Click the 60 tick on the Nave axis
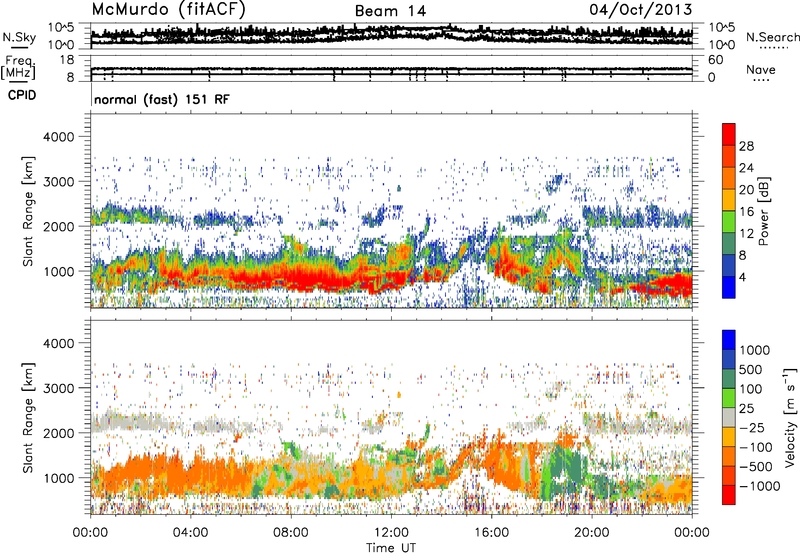800x554 pixels. (x=716, y=60)
